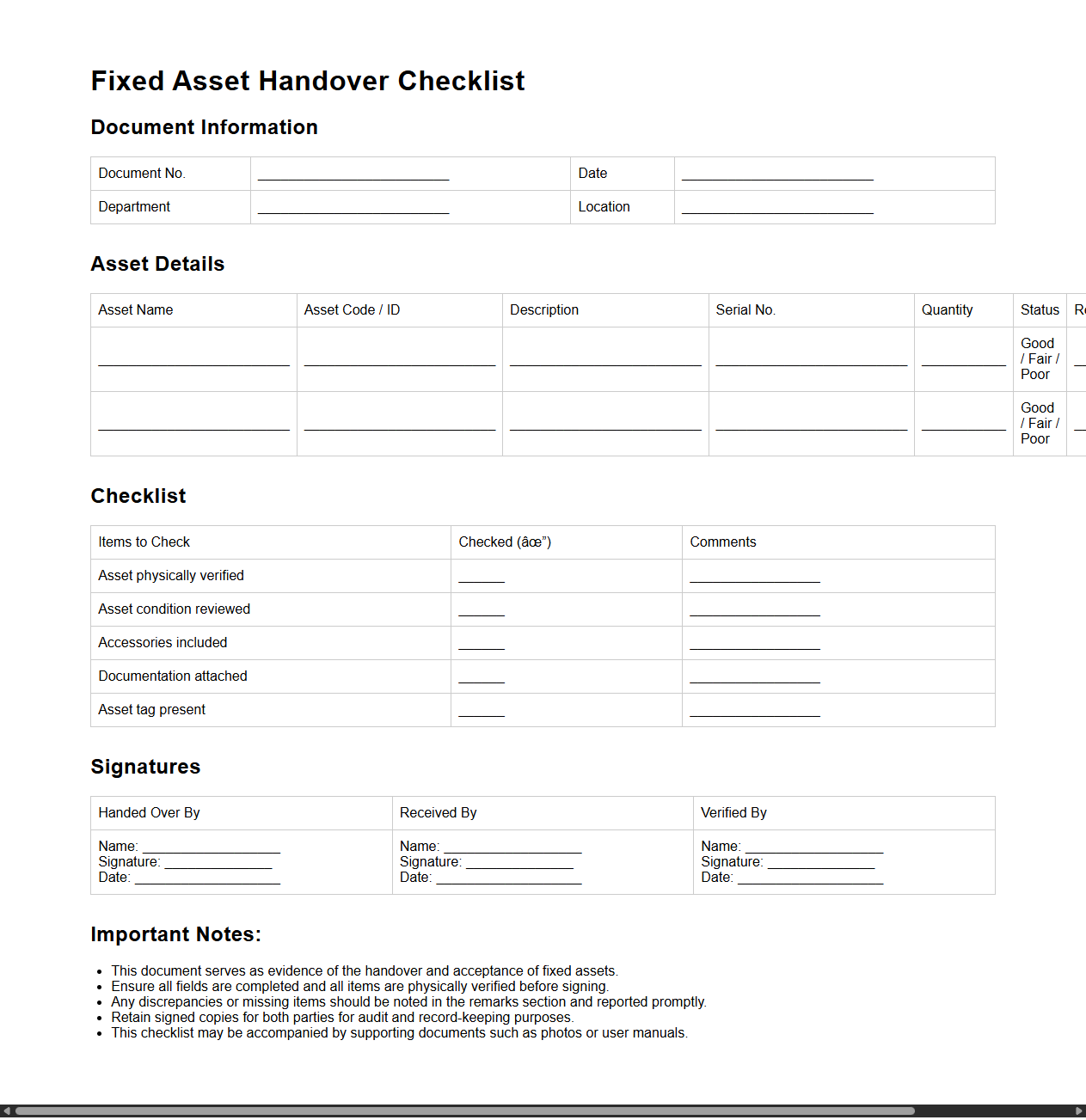The height and width of the screenshot is (1120, 1086).
Task: Mark checked blank for Asset condition reviewed
Action: (x=481, y=609)
